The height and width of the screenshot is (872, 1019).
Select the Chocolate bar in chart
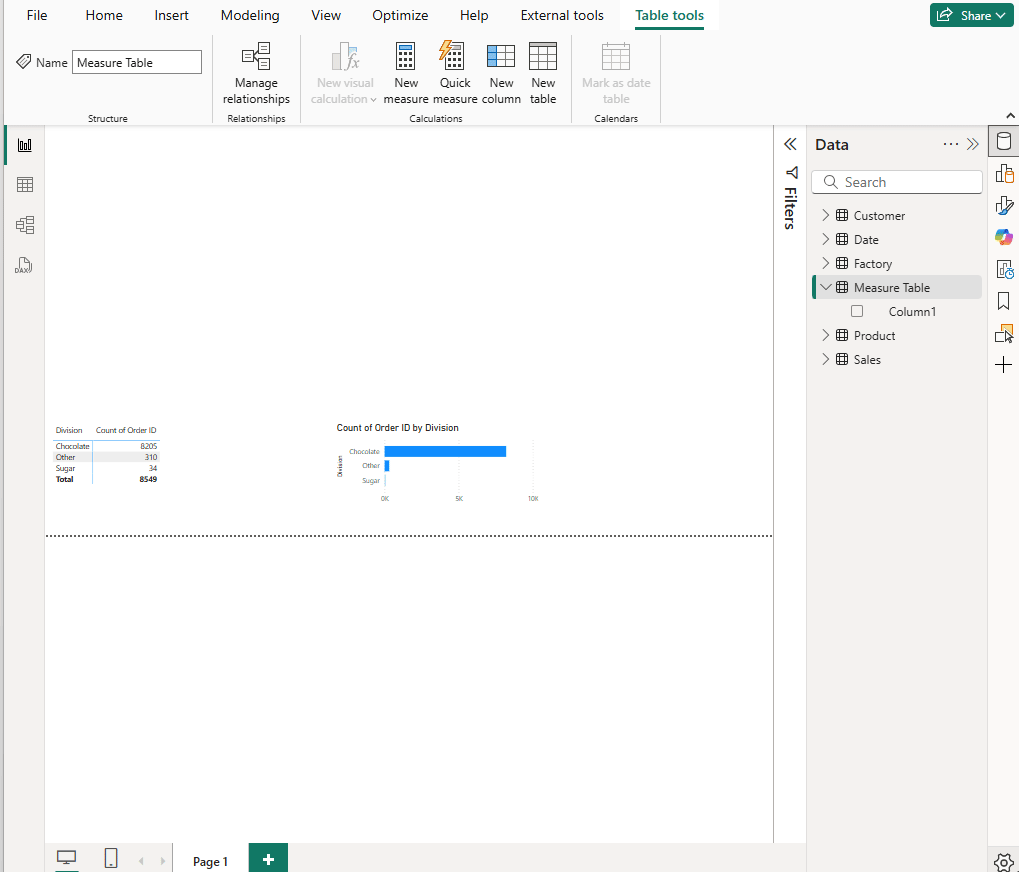tap(445, 452)
